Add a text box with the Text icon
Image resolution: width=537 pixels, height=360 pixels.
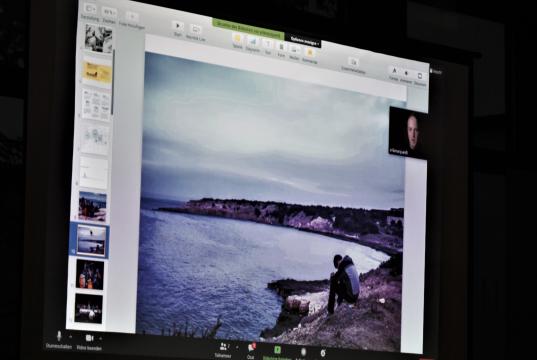pyautogui.click(x=268, y=47)
